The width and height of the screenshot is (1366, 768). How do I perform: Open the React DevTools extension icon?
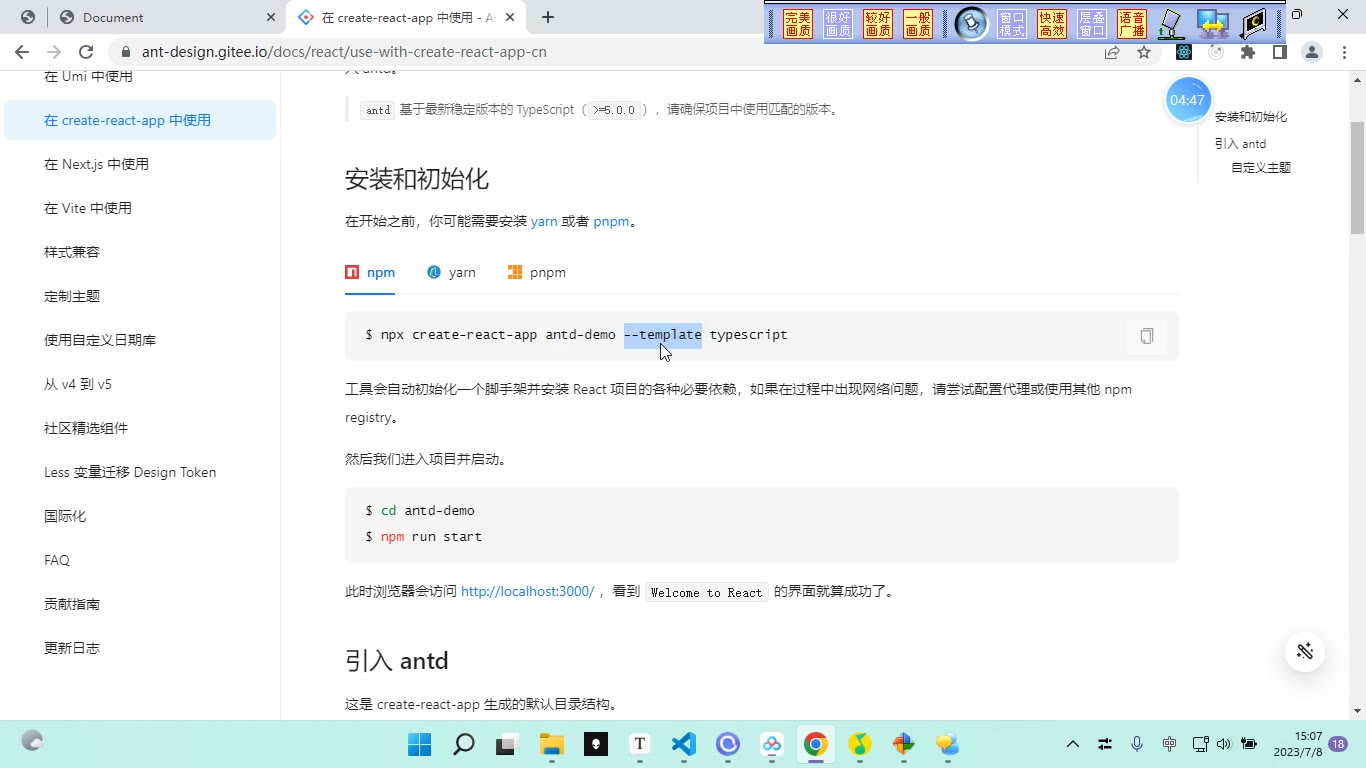click(x=1184, y=52)
